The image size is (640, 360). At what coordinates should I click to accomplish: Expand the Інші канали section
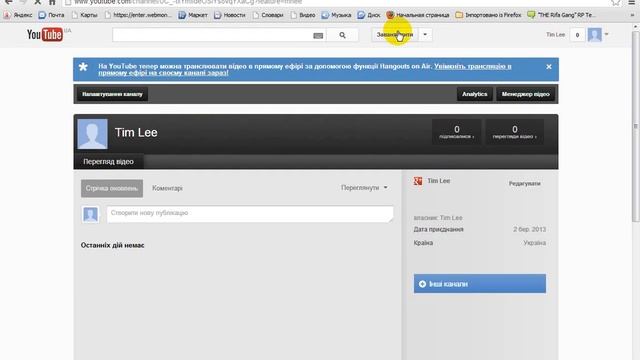pyautogui.click(x=480, y=284)
